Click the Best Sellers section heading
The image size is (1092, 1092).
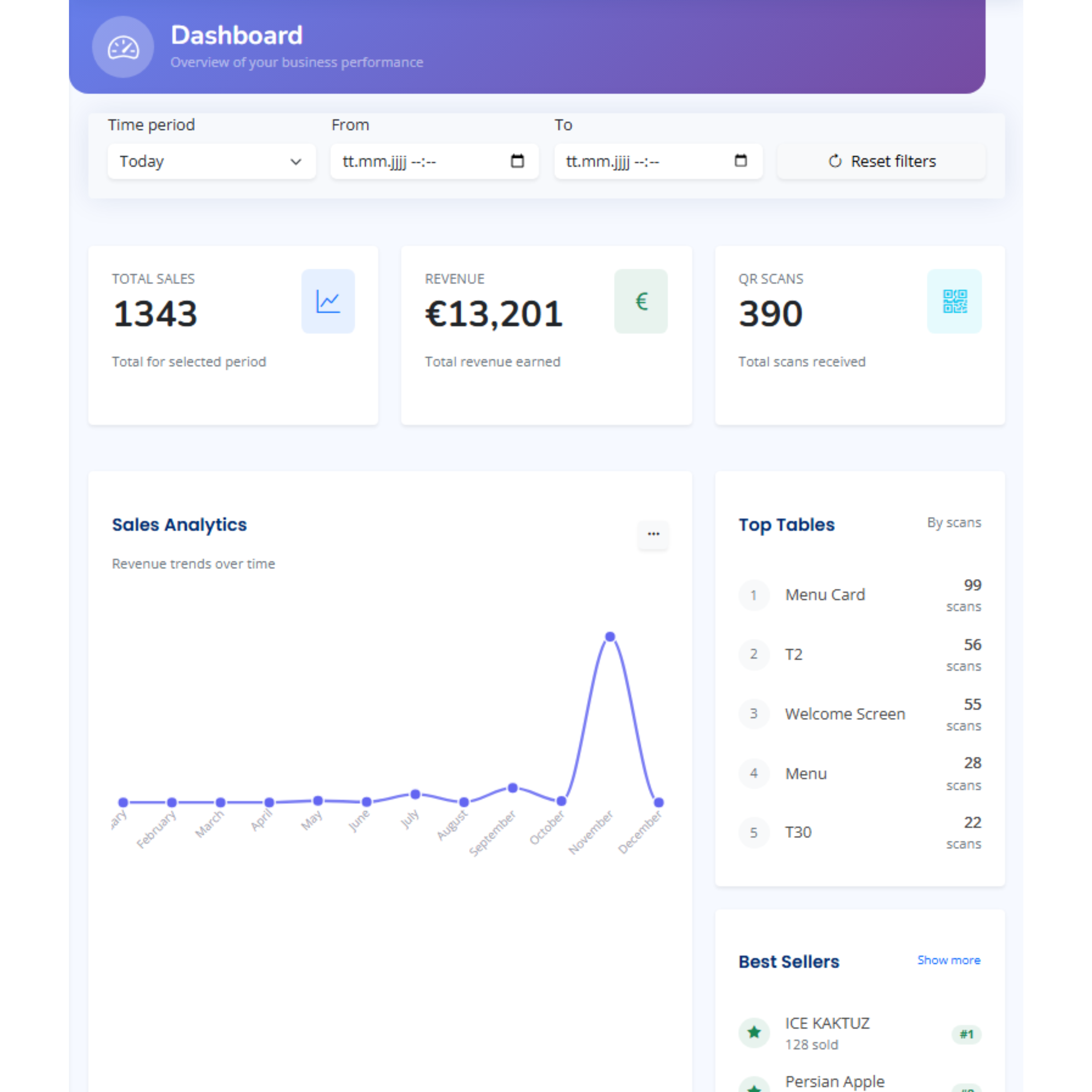(788, 961)
